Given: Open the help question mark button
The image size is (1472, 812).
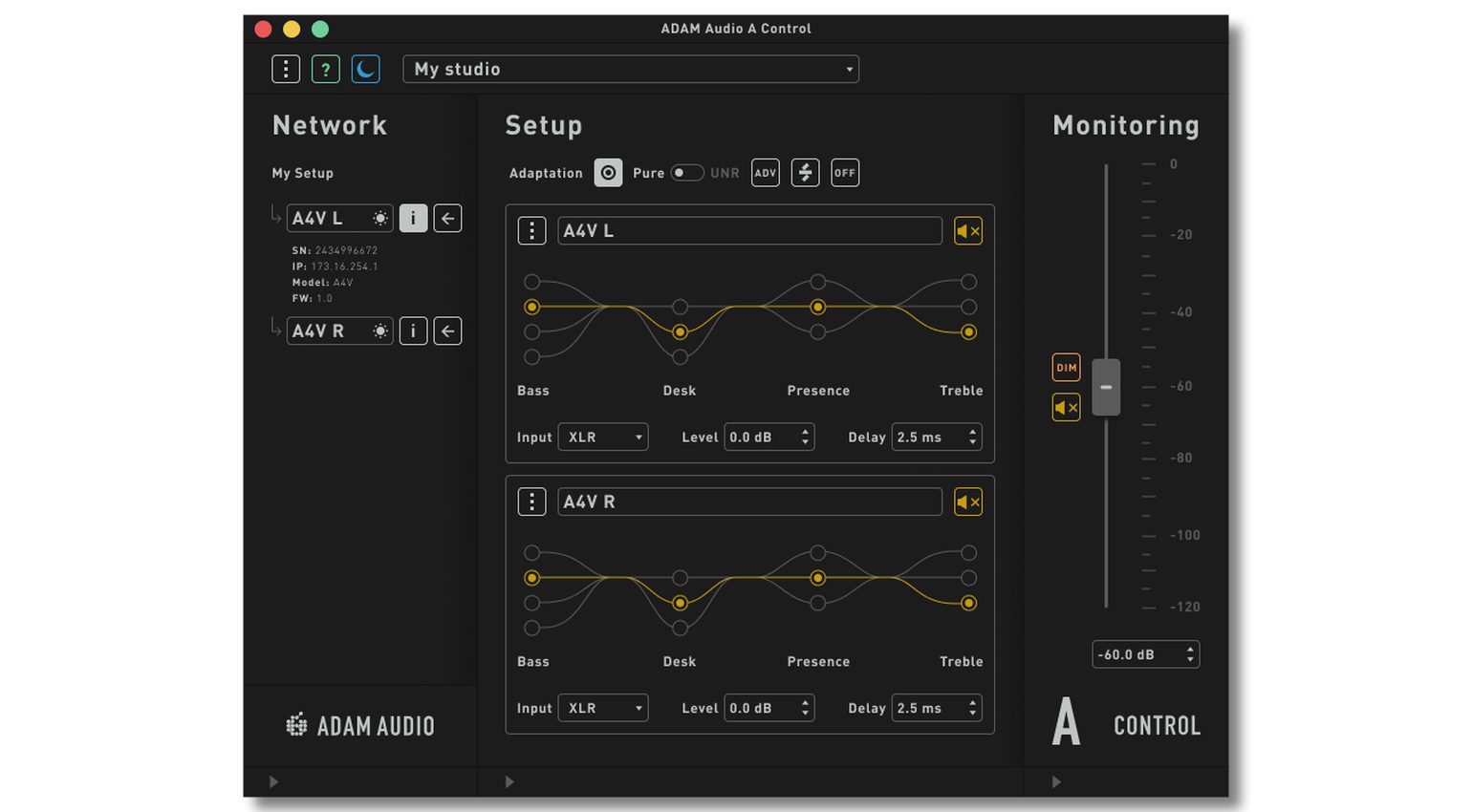Looking at the screenshot, I should [x=326, y=69].
